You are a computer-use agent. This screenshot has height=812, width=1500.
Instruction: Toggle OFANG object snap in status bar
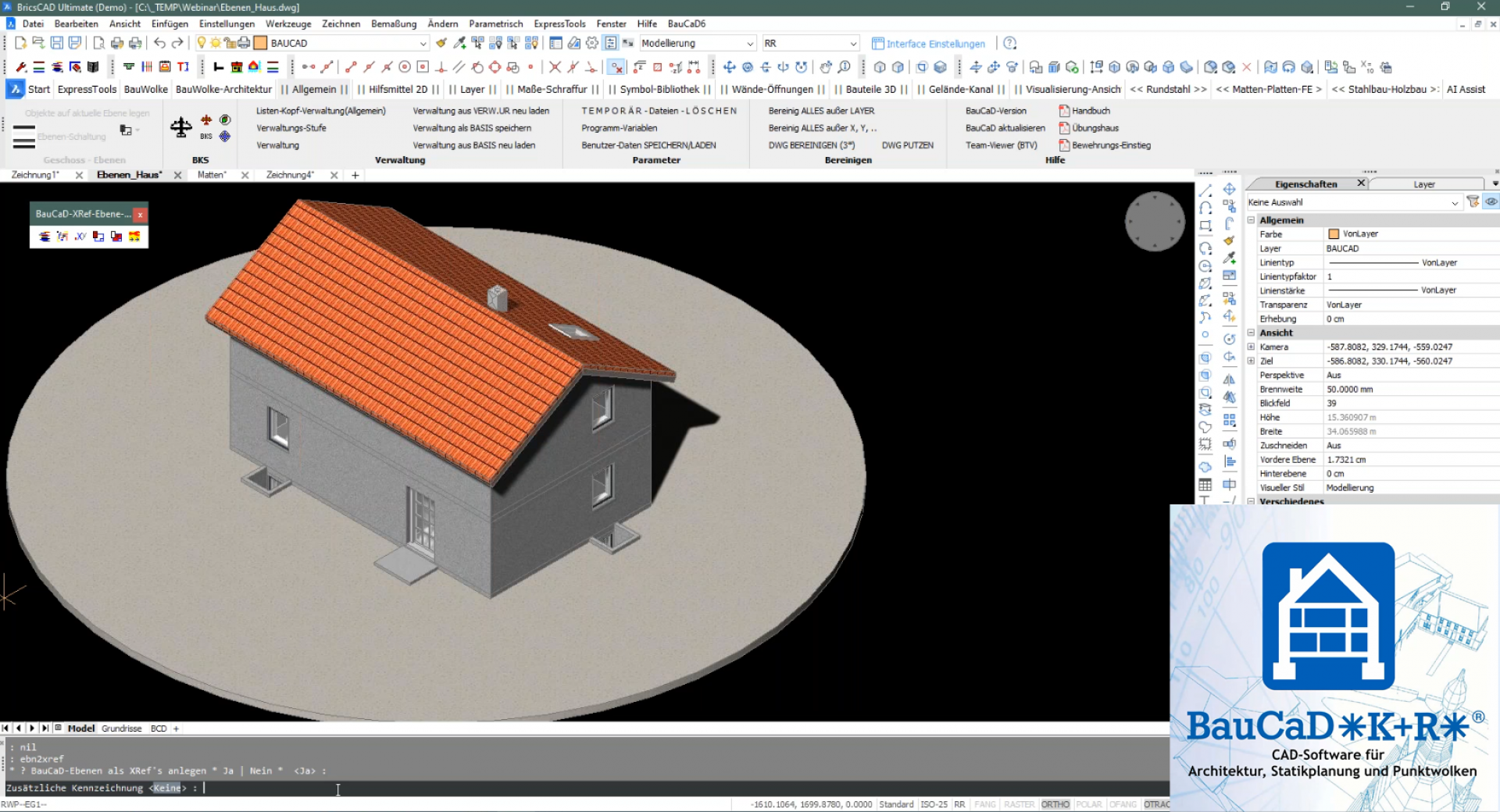[x=1123, y=804]
